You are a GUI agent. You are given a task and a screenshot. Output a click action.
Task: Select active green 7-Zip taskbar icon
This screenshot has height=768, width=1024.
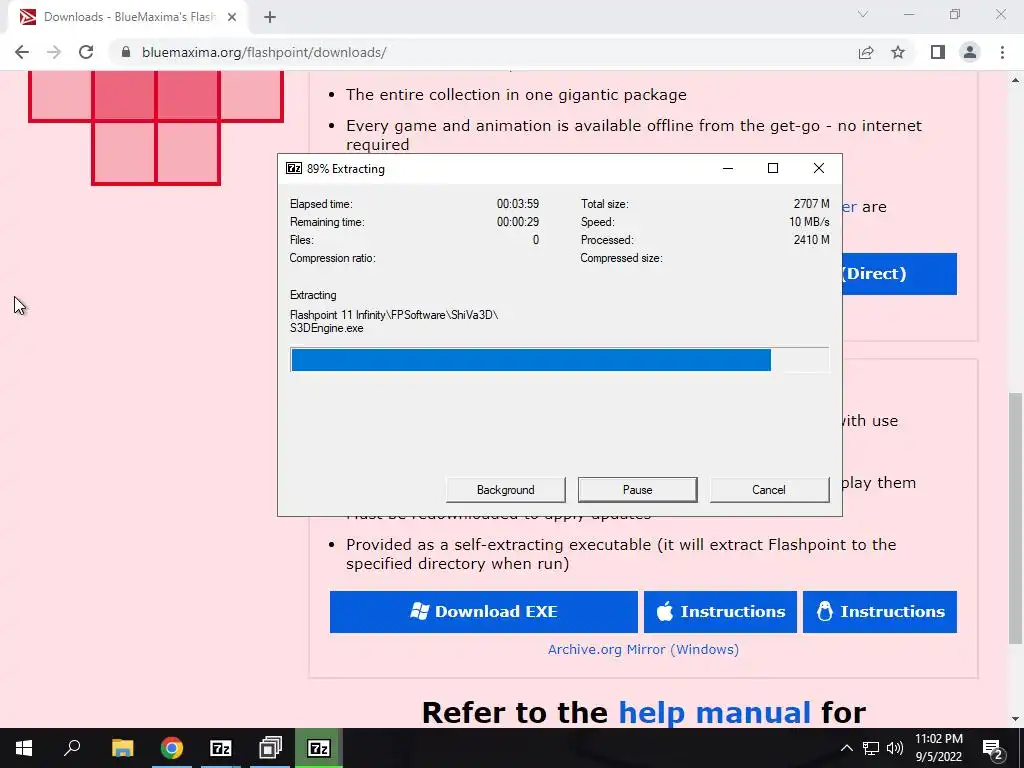[319, 748]
